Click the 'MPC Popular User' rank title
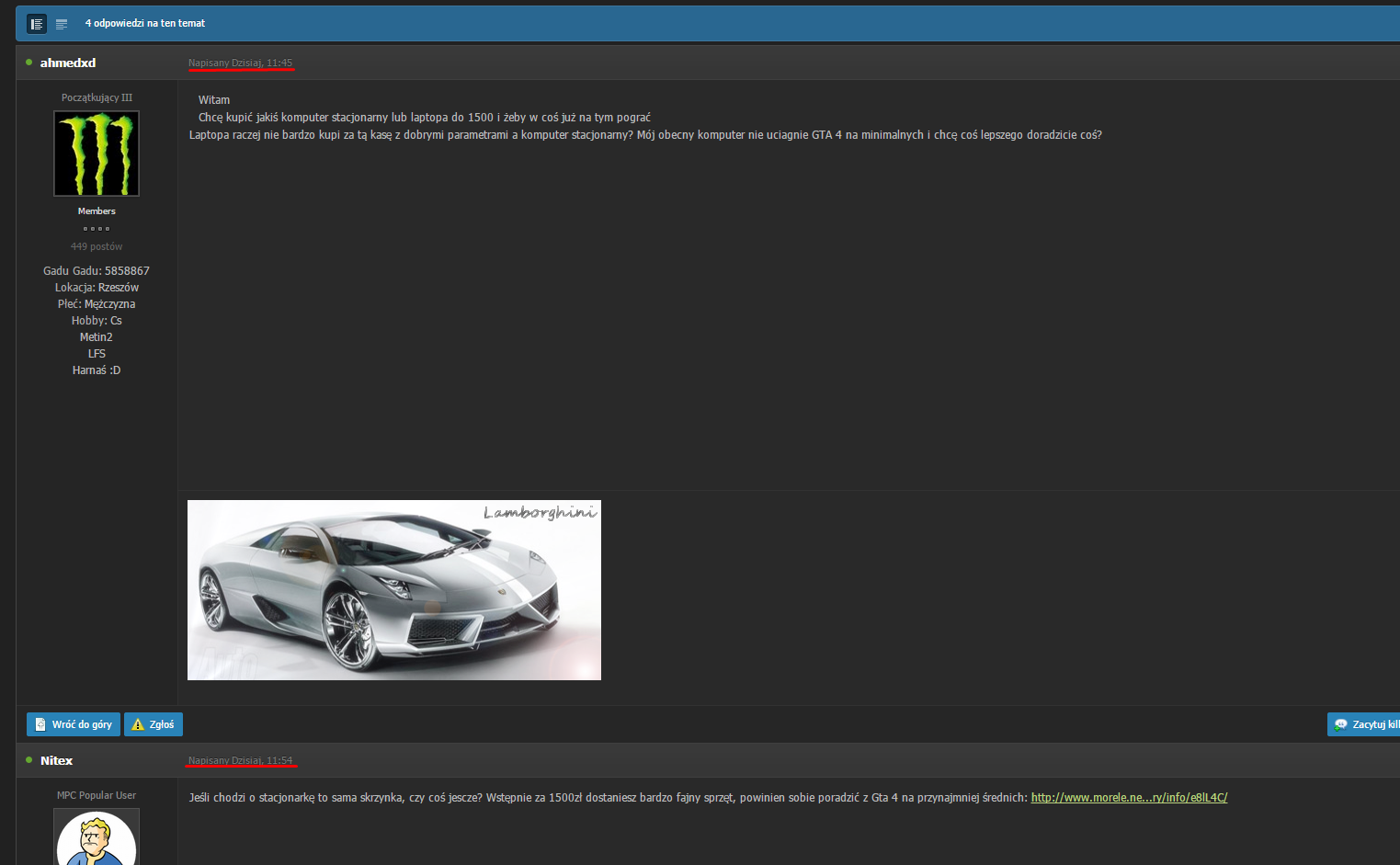The image size is (1400, 865). [x=97, y=795]
